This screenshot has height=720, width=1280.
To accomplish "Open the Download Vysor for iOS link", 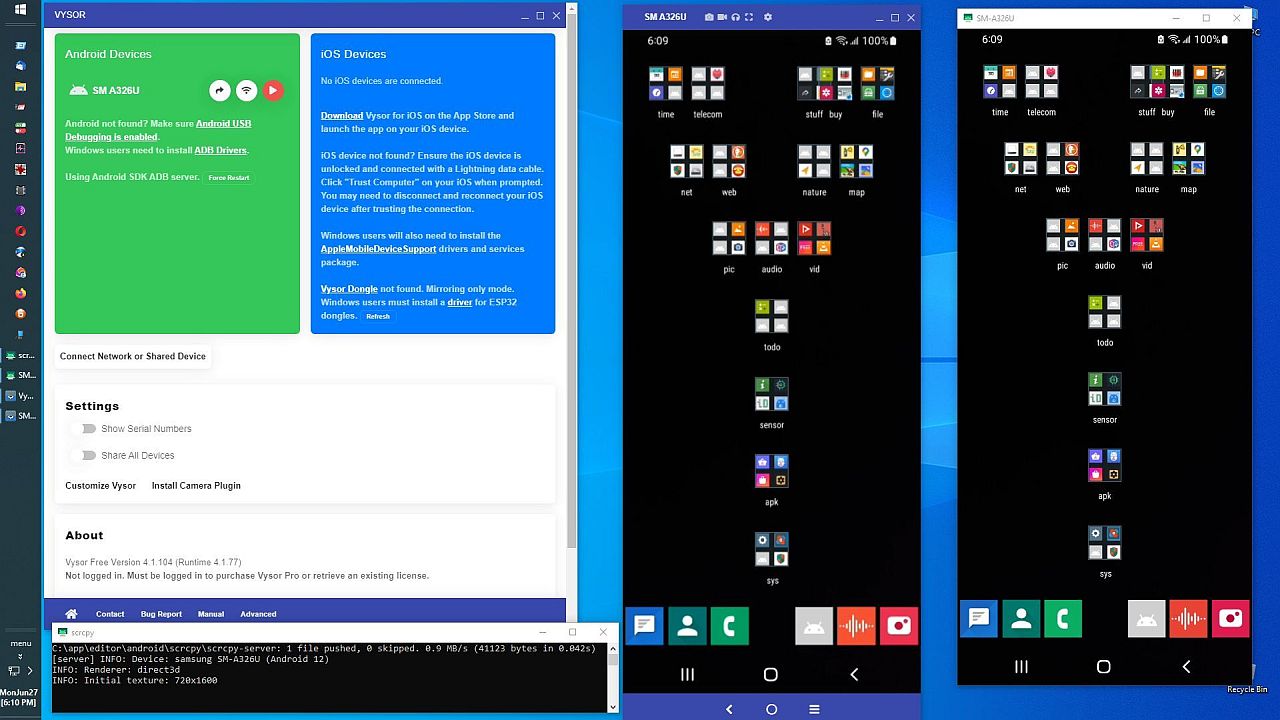I will tap(341, 115).
